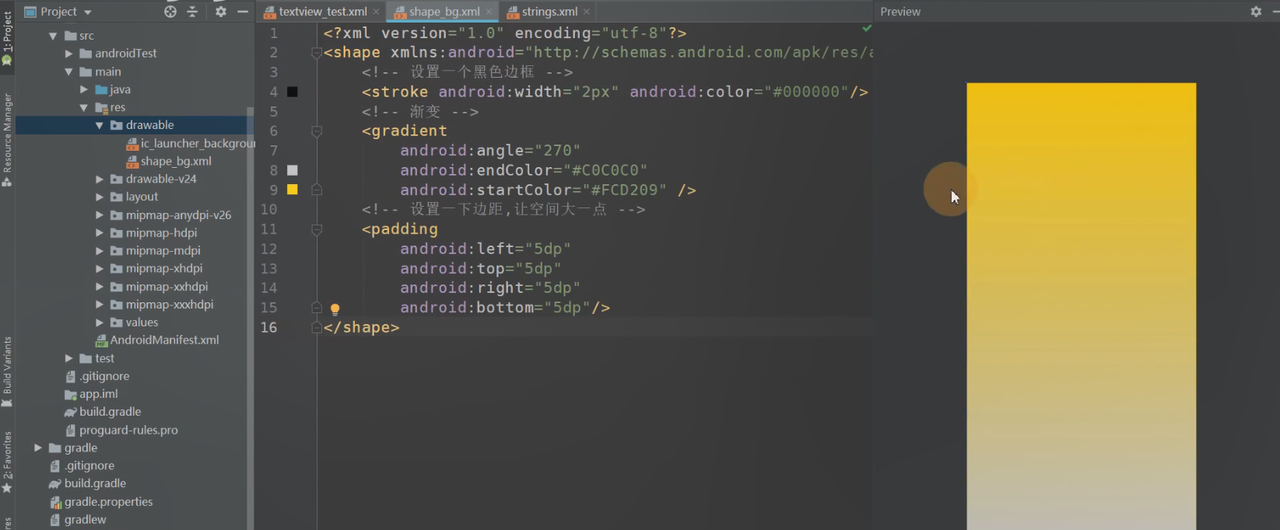Viewport: 1280px width, 530px height.
Task: Click the gray endColor swatch on line 8
Action: (292, 170)
